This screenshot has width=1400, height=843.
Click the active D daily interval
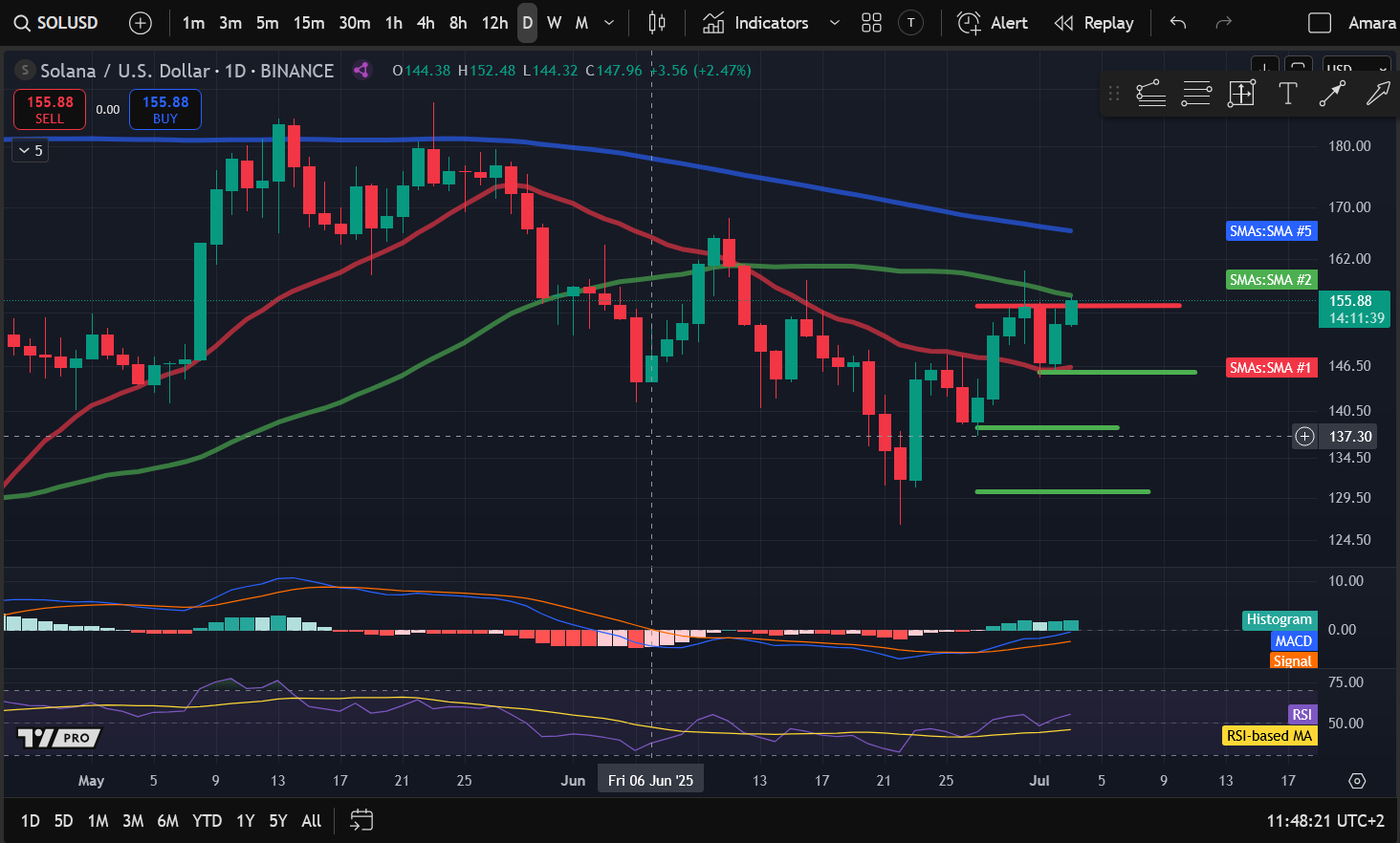528,23
